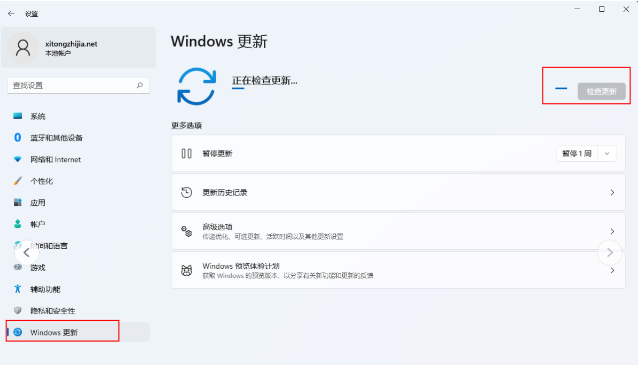The width and height of the screenshot is (638, 365).
Task: Open the xitongzhijia.net account profile
Action: click(79, 48)
